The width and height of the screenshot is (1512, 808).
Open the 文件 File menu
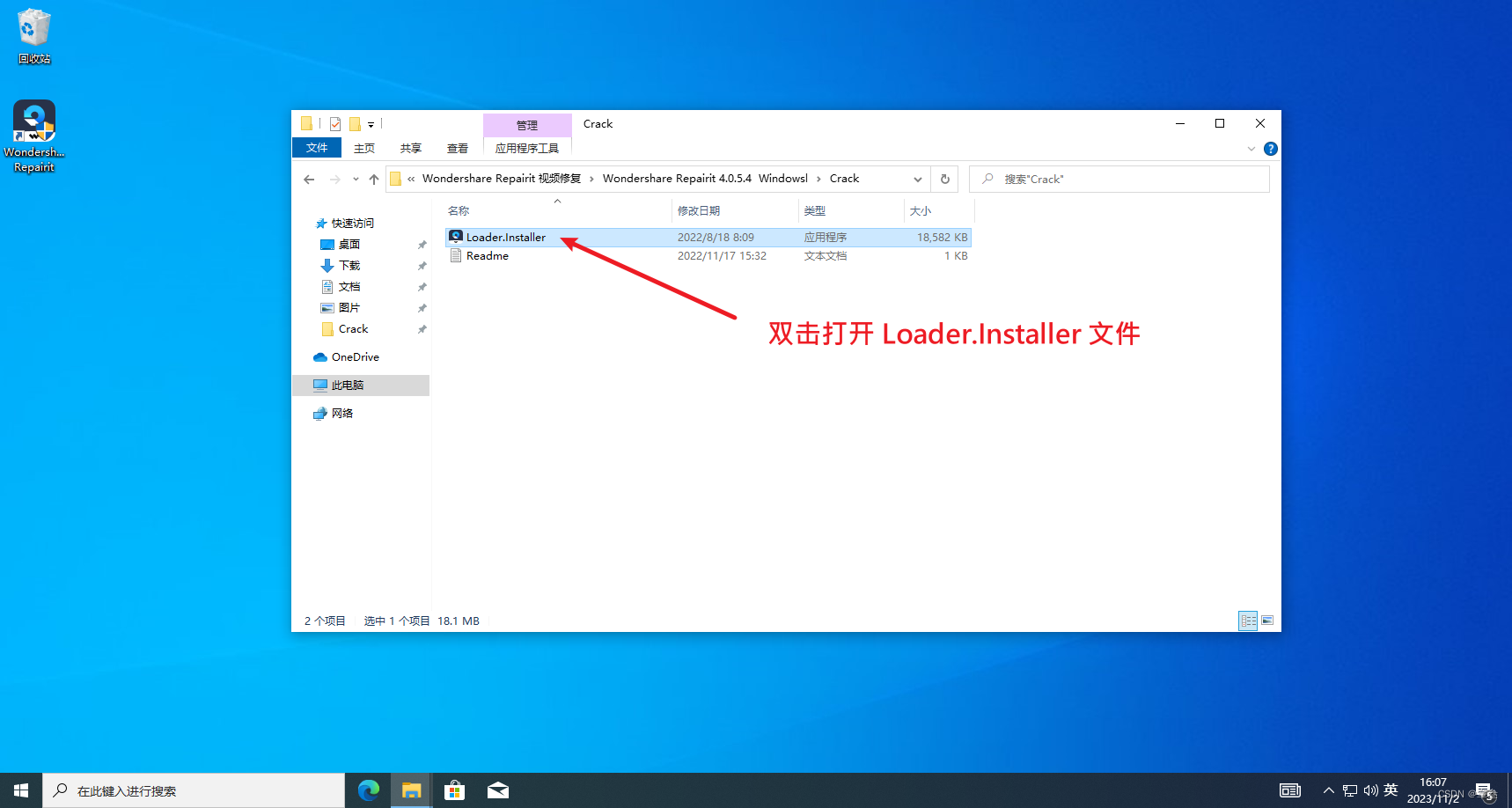tap(317, 148)
